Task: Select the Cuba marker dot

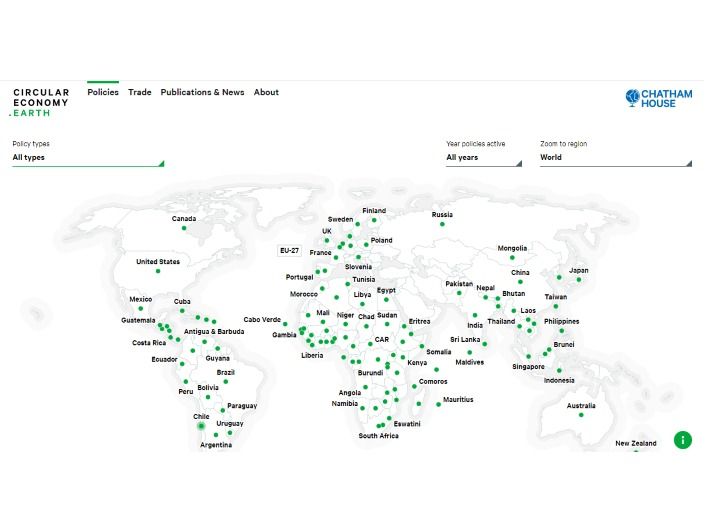Action: 183,313
